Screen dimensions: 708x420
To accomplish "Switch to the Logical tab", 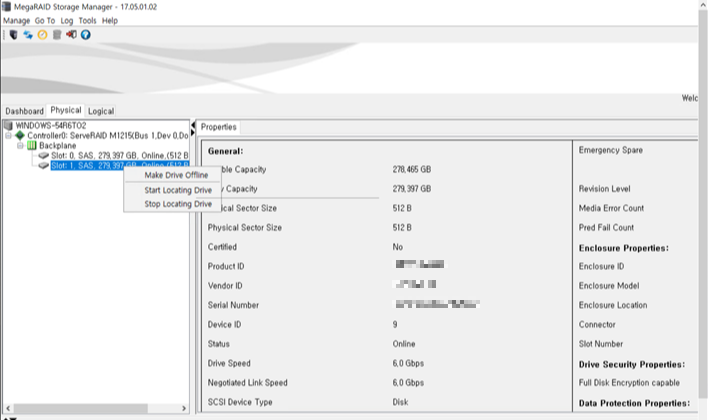I will 101,111.
